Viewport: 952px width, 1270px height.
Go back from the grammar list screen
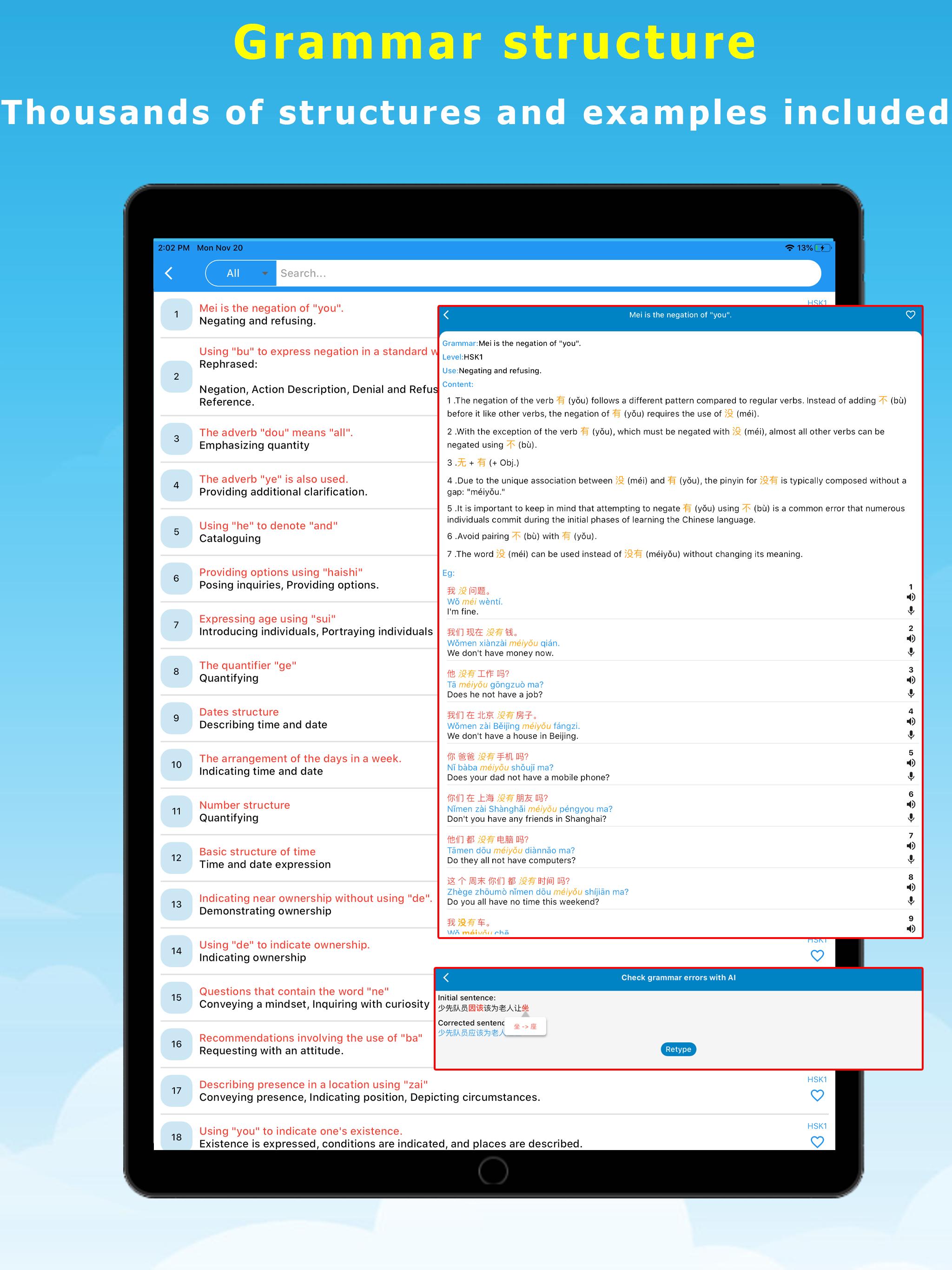tap(169, 273)
